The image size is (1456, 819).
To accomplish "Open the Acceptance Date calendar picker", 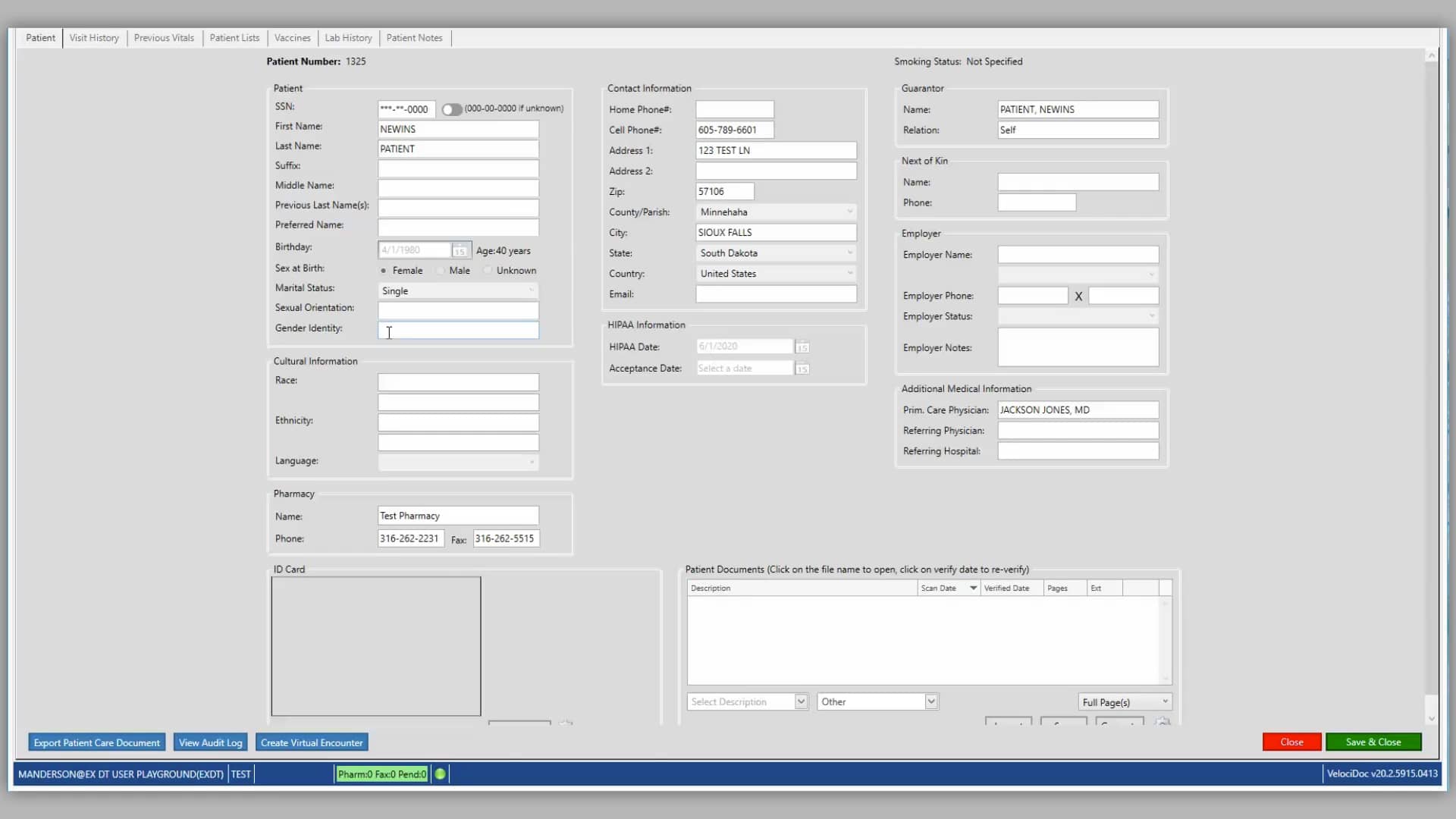I will pos(802,369).
